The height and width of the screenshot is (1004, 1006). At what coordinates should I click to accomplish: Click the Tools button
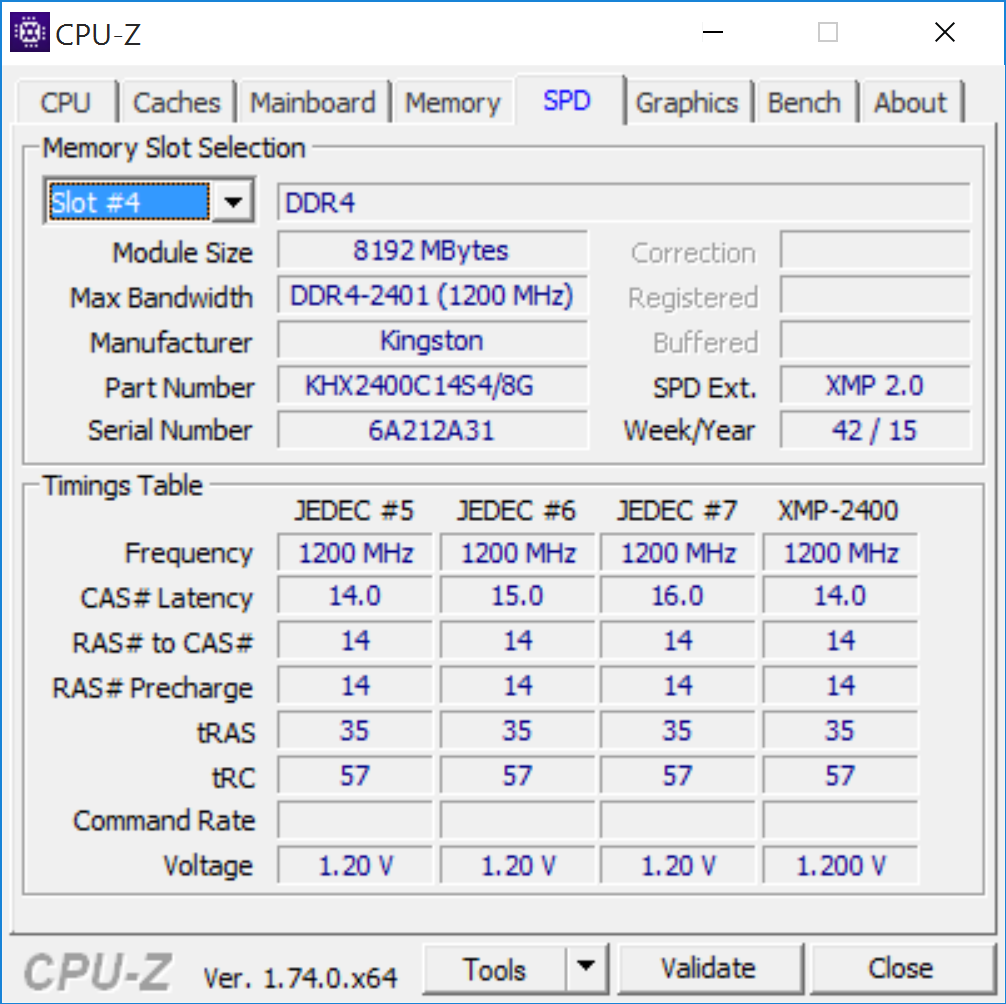click(495, 968)
